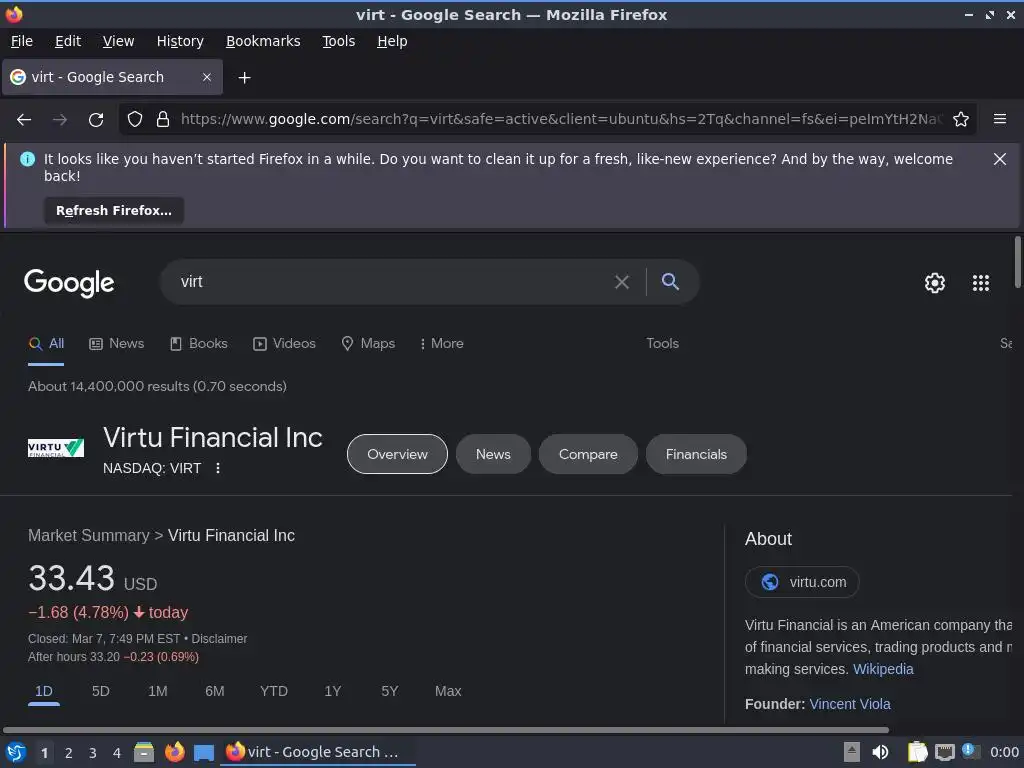Switch to Videos search results
The height and width of the screenshot is (768, 1024).
tap(284, 344)
